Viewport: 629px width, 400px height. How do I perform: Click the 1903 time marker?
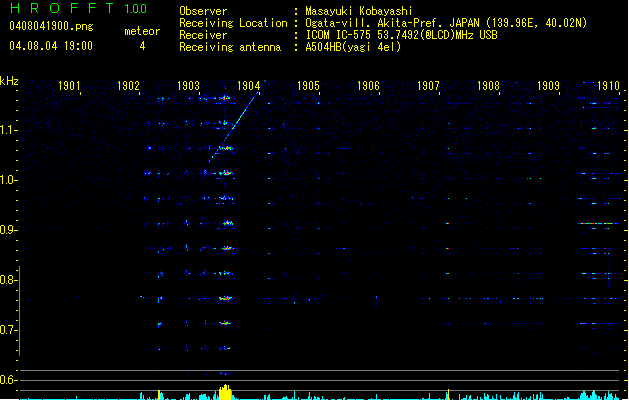coord(188,86)
